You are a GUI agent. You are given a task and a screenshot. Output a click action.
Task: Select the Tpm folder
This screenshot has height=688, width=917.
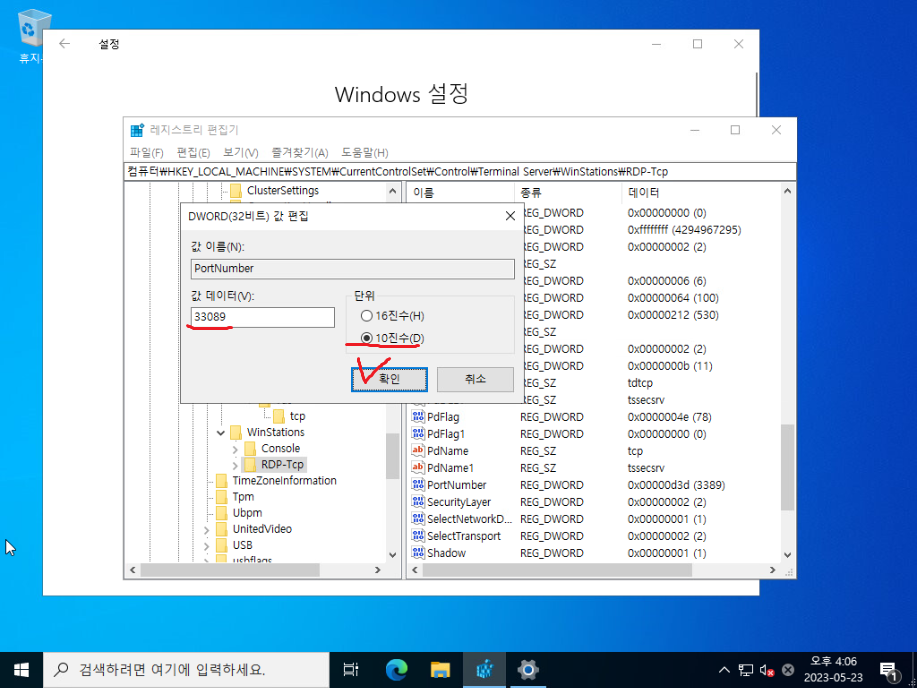pyautogui.click(x=243, y=497)
